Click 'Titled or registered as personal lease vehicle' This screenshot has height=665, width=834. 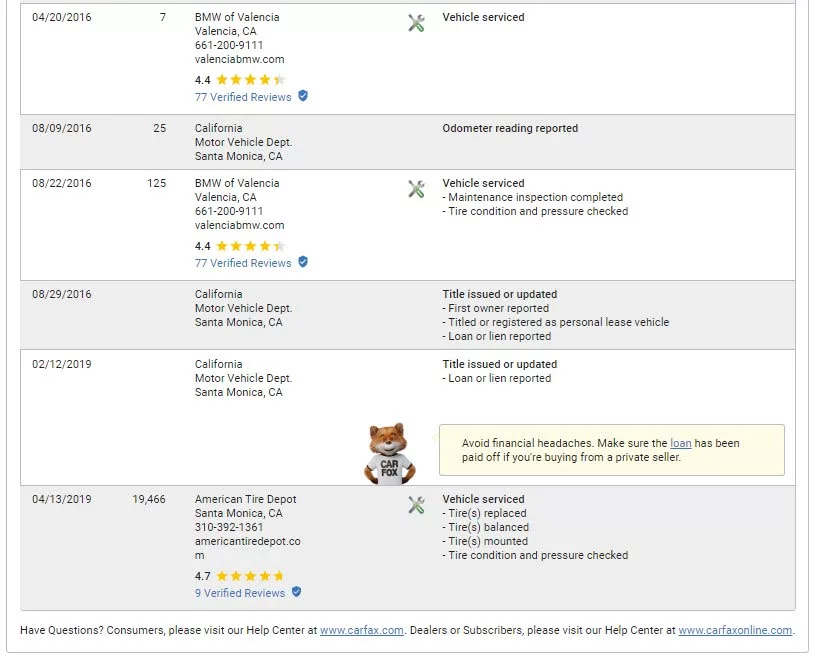[x=556, y=322]
